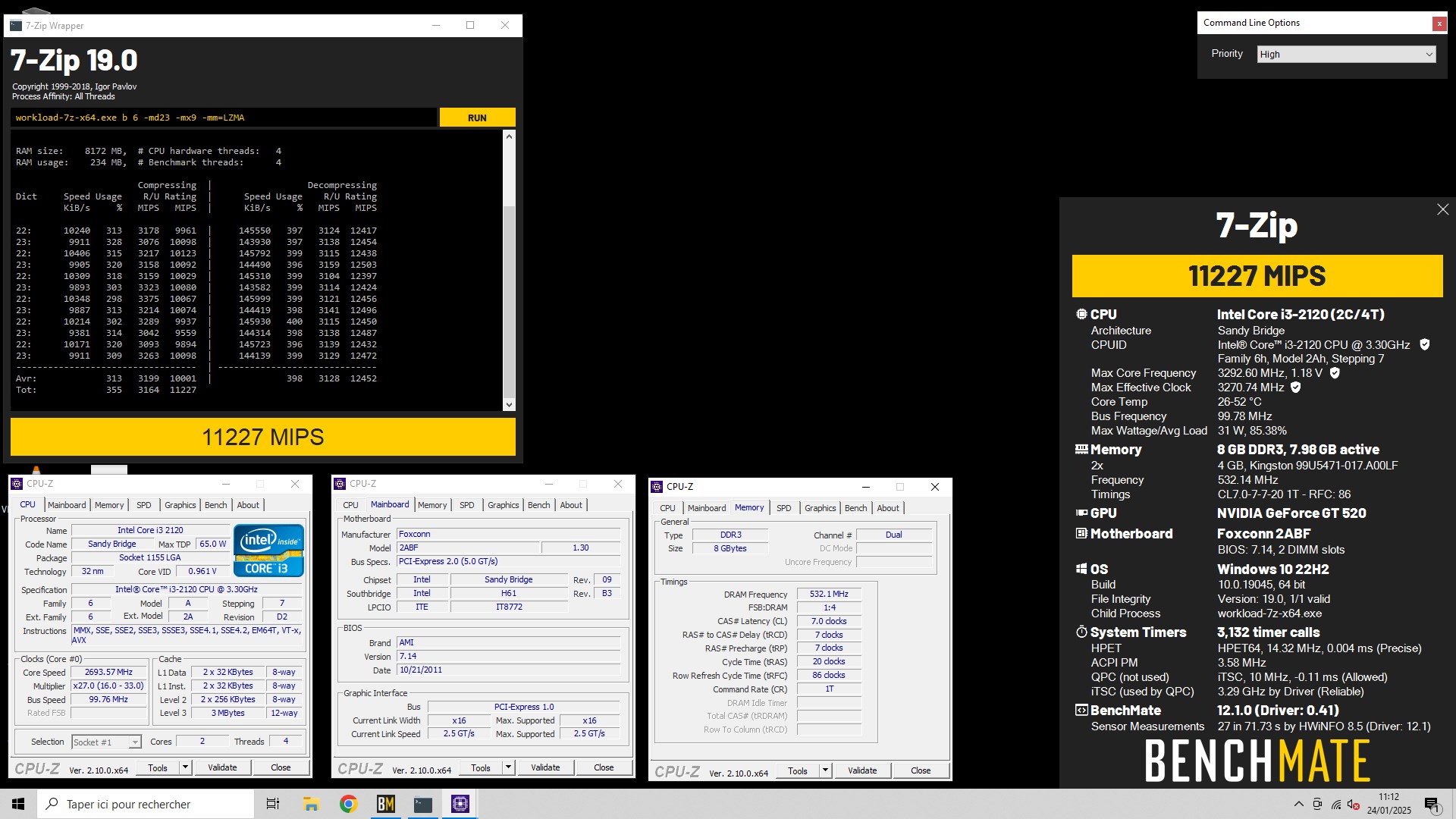Open Graphics tab in first CPU-Z window
The height and width of the screenshot is (819, 1456).
coord(180,505)
